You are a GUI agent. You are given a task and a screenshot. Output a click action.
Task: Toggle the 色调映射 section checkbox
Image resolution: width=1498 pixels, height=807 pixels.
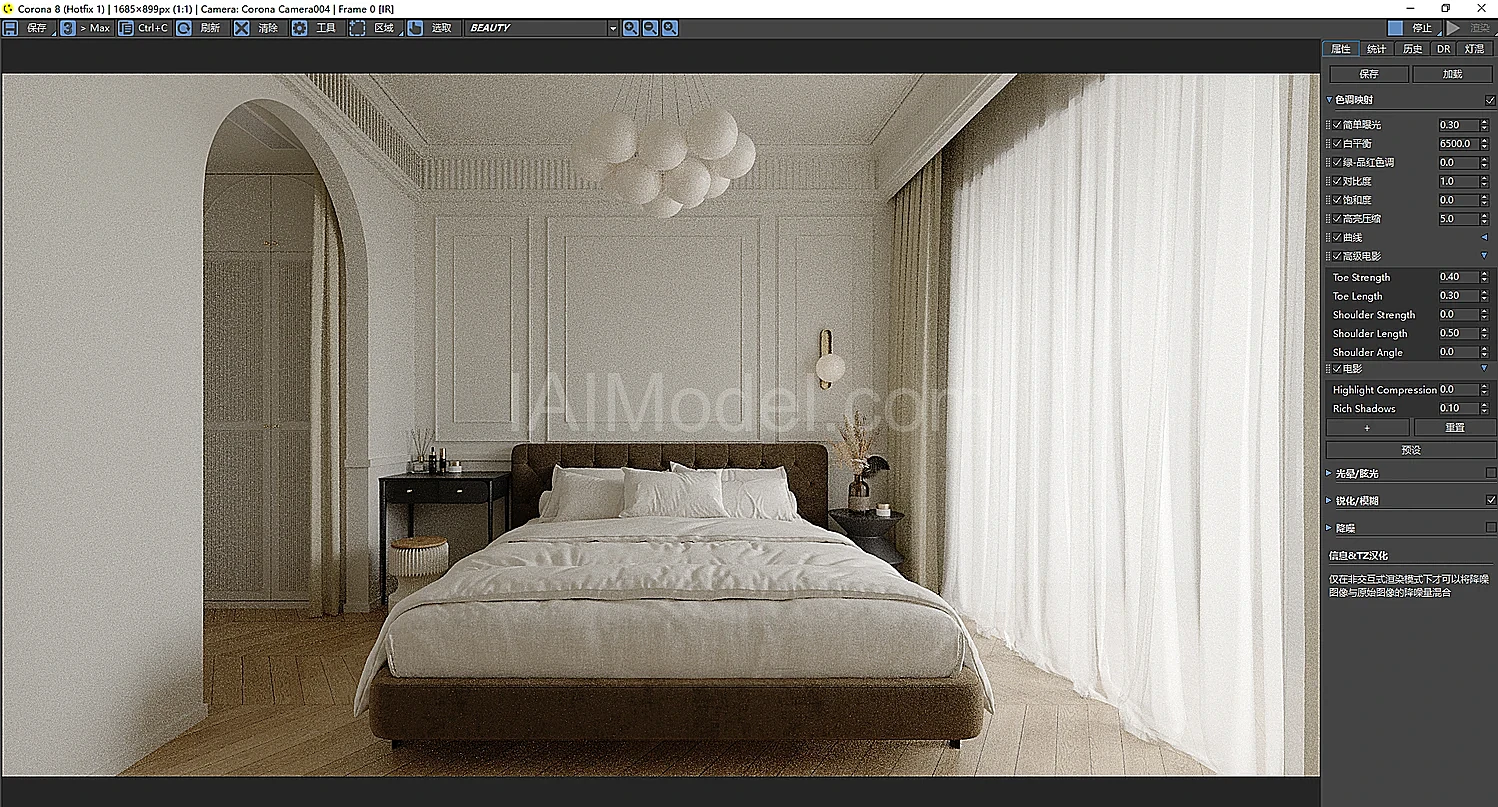click(x=1491, y=100)
